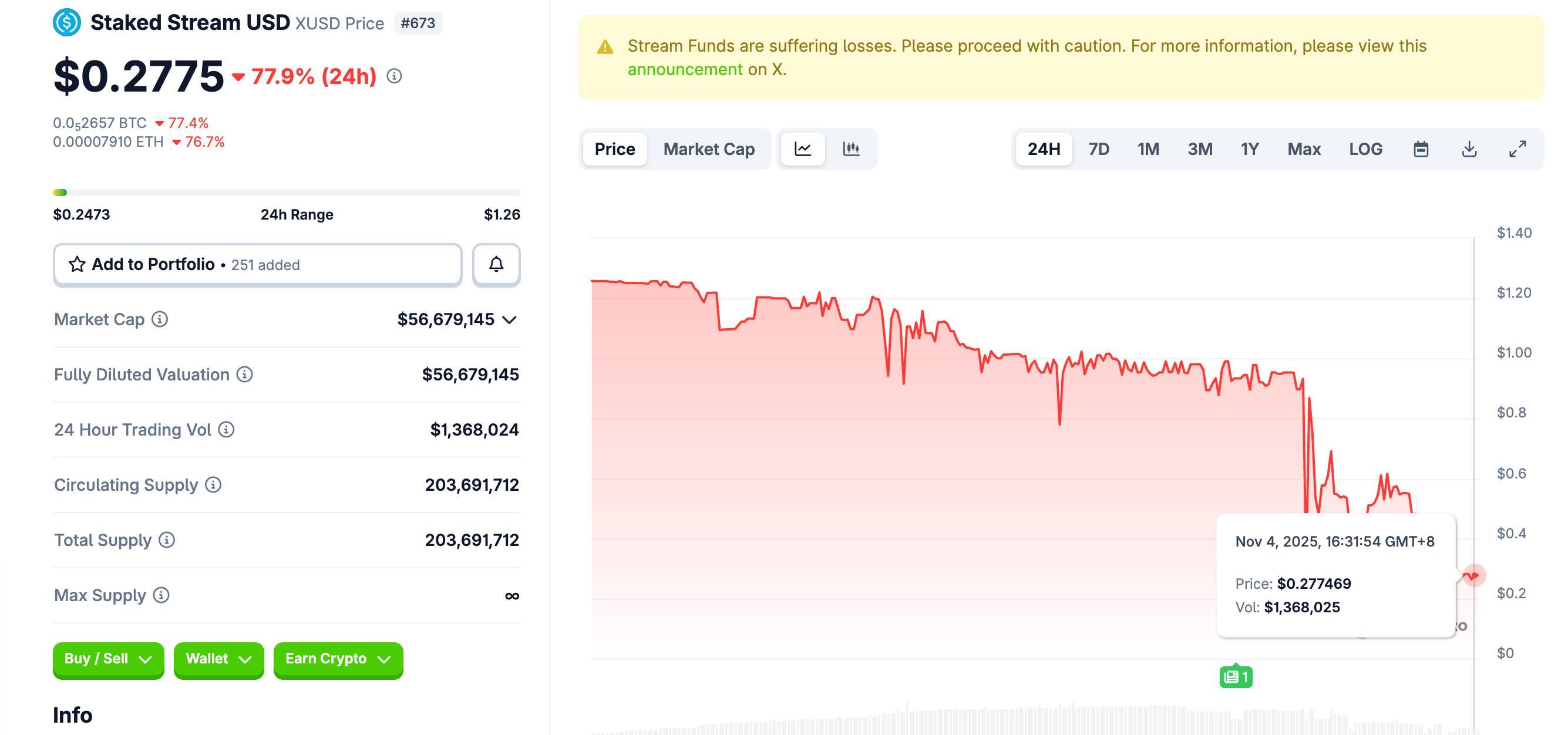The width and height of the screenshot is (1568, 735).
Task: Click the price alert bell icon
Action: pos(496,264)
